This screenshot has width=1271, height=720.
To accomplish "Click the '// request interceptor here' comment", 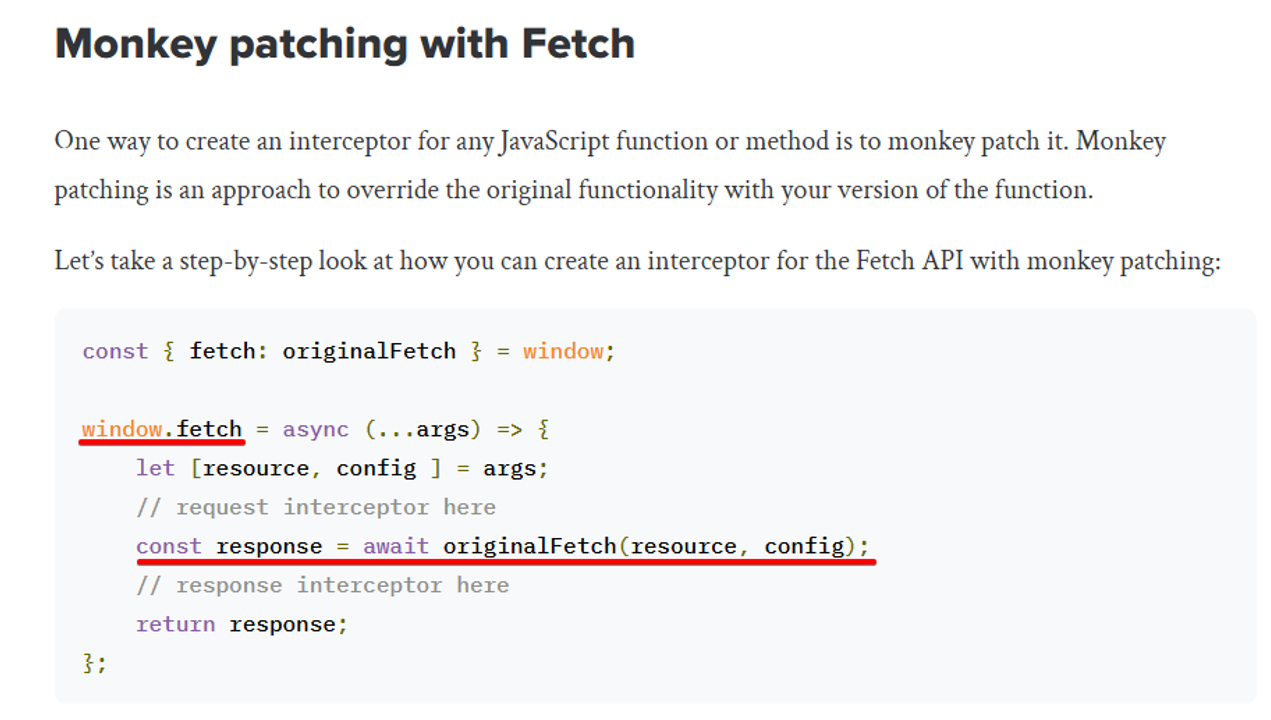I will coord(316,507).
